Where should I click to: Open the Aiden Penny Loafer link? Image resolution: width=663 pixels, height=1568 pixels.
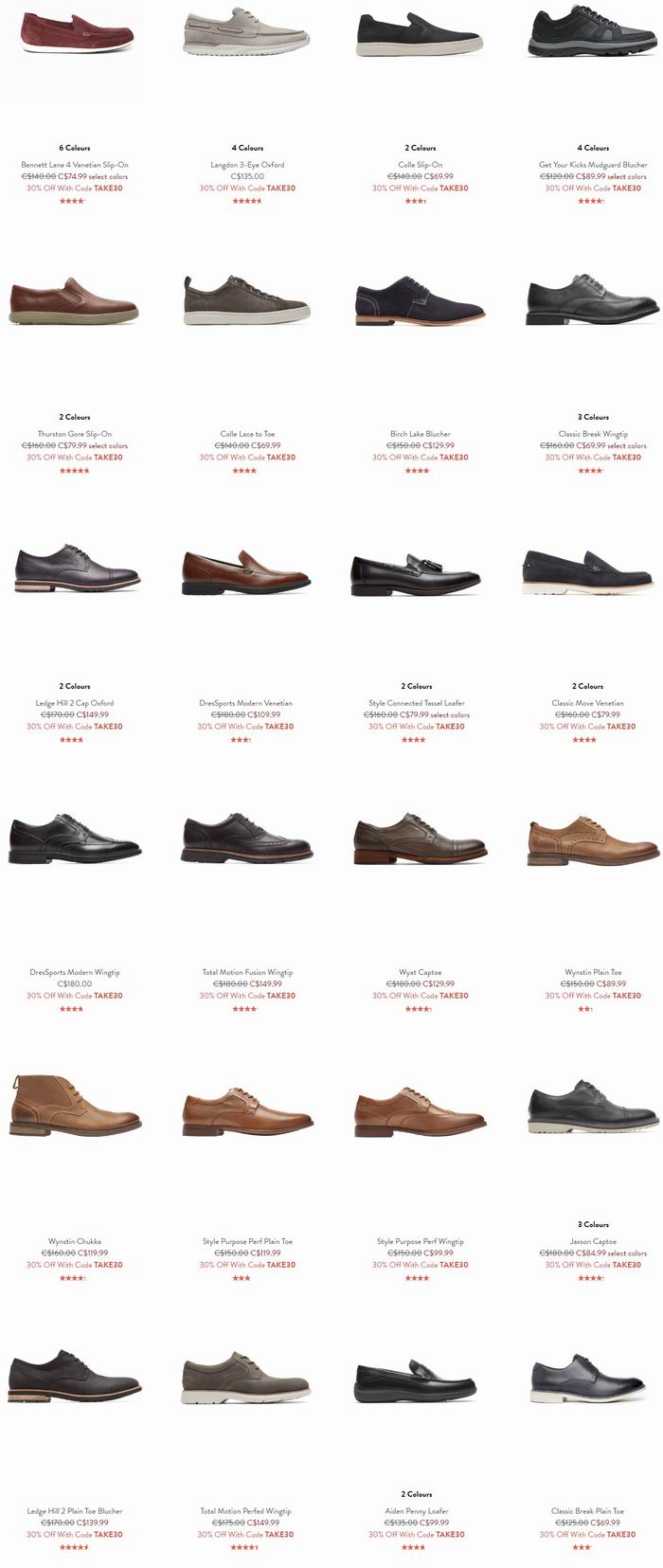click(417, 1511)
